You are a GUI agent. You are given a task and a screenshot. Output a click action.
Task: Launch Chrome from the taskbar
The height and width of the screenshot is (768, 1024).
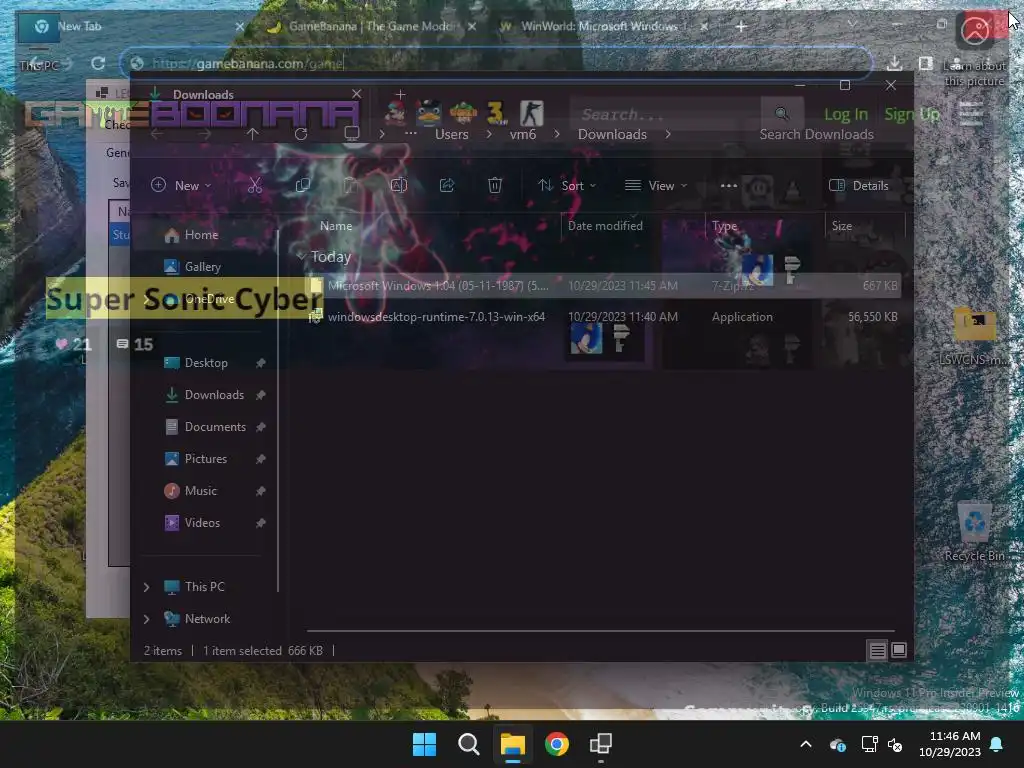556,744
